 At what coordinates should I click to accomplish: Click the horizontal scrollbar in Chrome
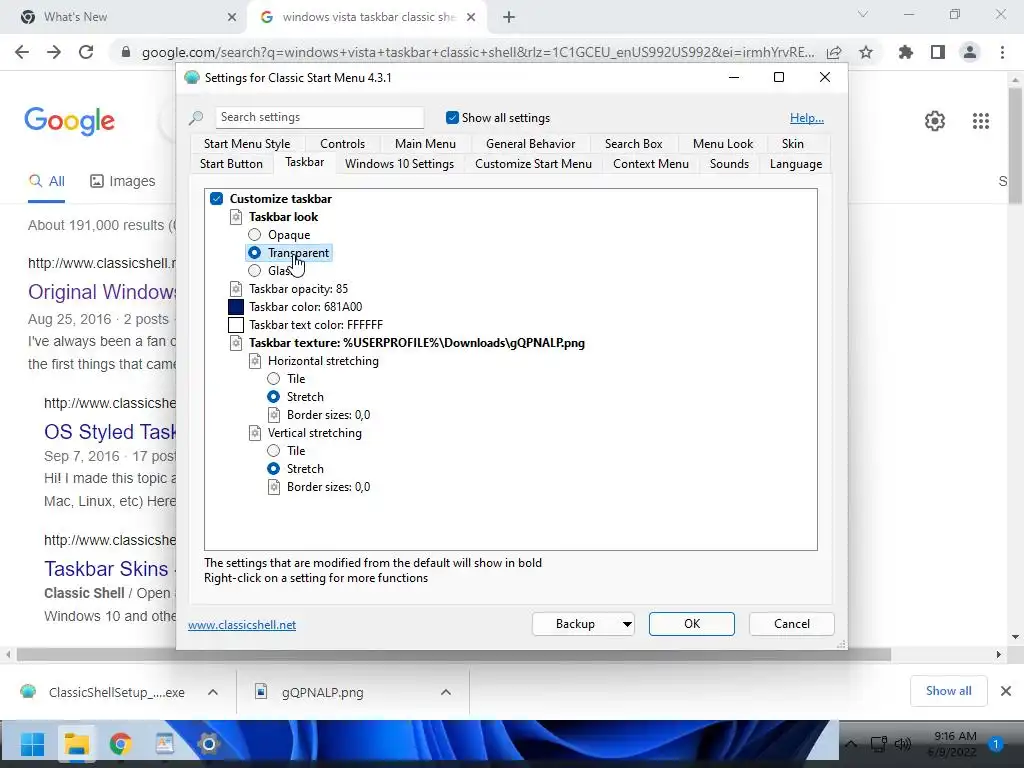click(454, 654)
